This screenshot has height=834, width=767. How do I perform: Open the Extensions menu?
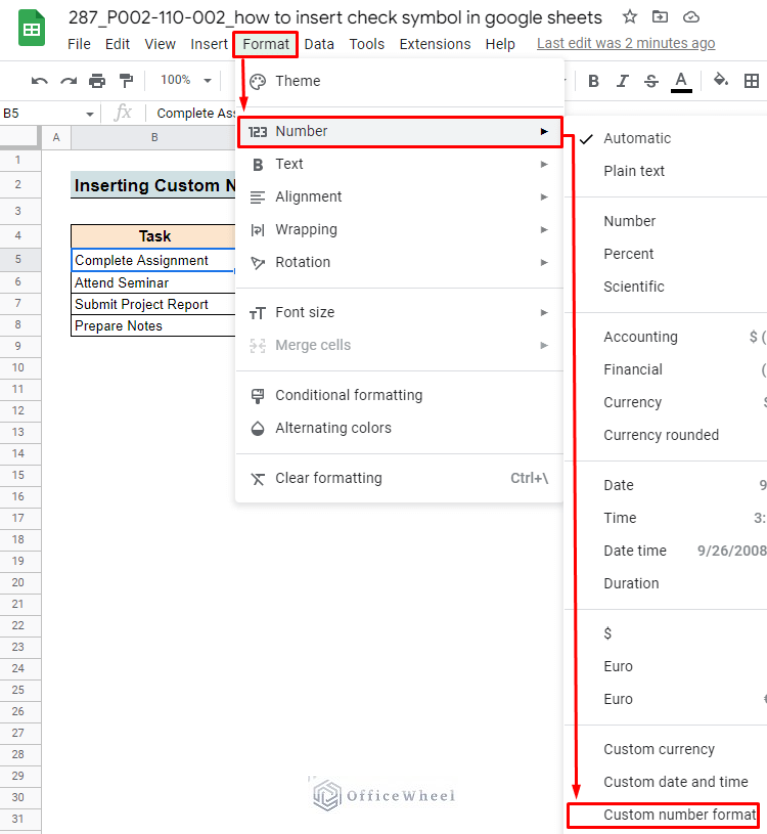click(x=434, y=44)
